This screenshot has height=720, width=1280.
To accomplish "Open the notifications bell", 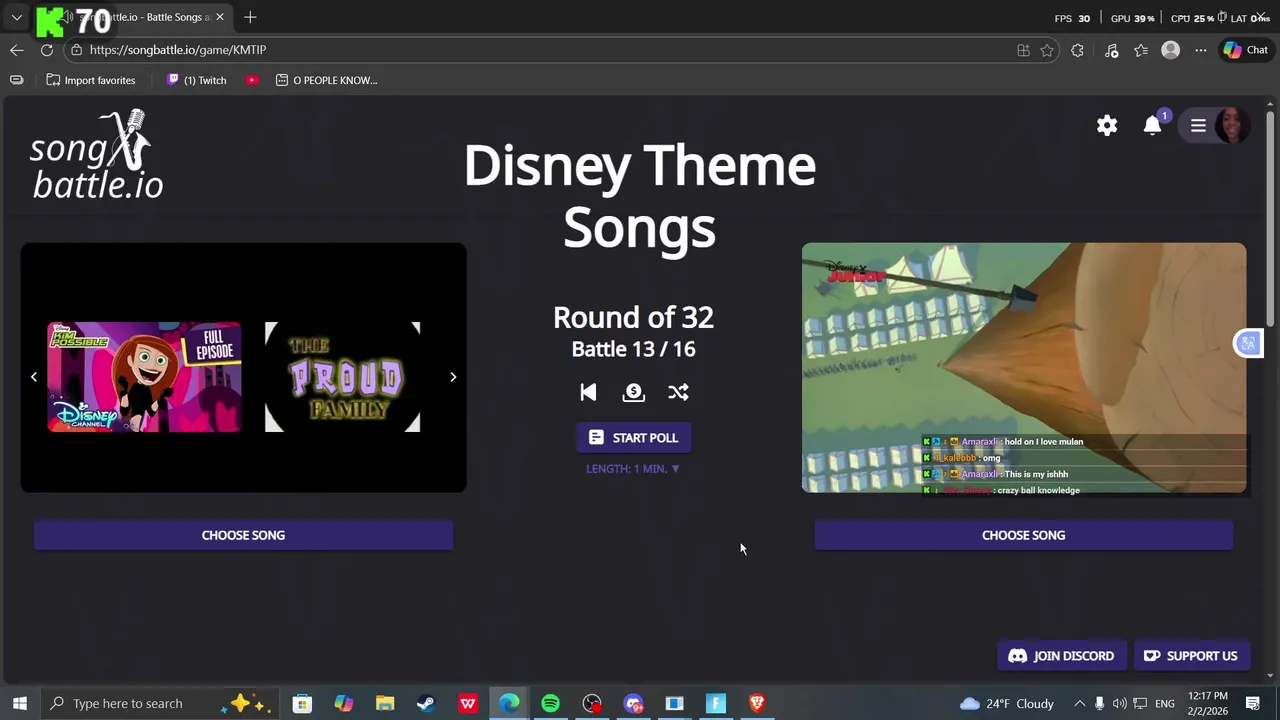I will [x=1153, y=125].
